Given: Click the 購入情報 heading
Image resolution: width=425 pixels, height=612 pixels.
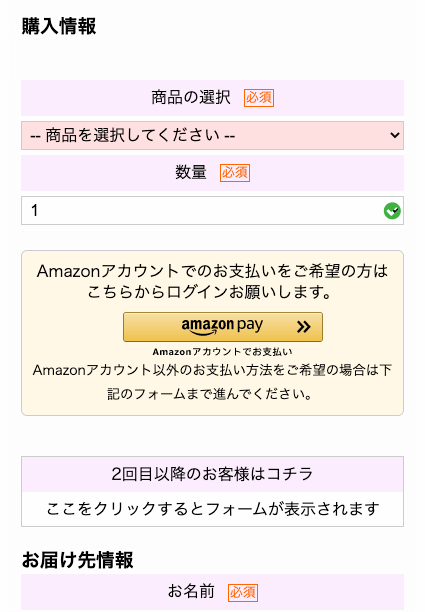Looking at the screenshot, I should pyautogui.click(x=59, y=27).
